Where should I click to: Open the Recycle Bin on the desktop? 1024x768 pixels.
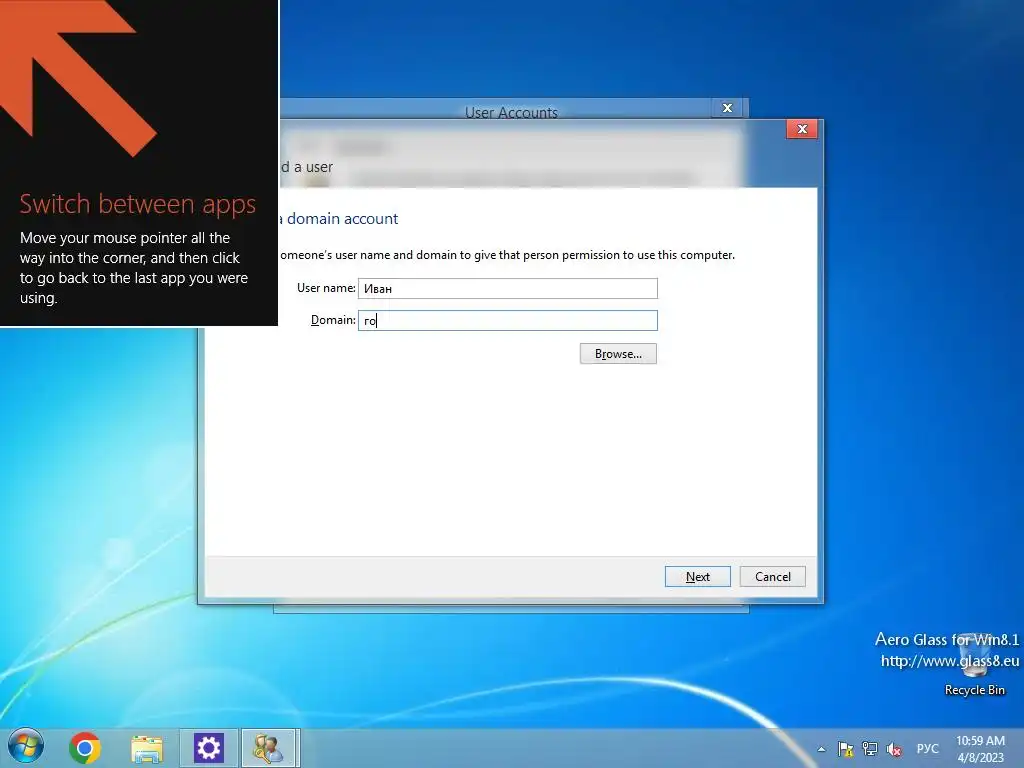974,664
